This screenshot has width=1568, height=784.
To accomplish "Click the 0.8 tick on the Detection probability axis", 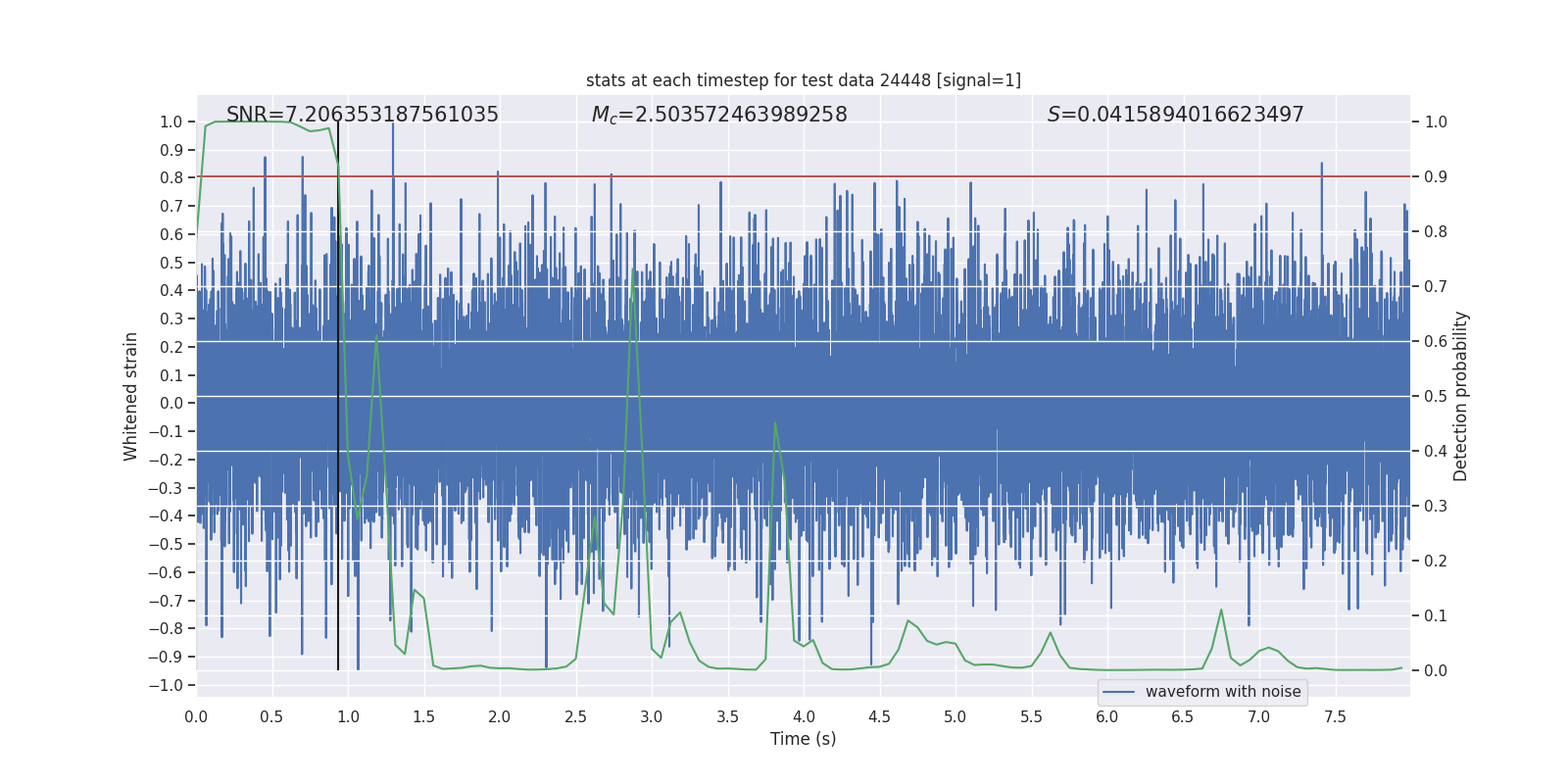I will (x=1436, y=232).
